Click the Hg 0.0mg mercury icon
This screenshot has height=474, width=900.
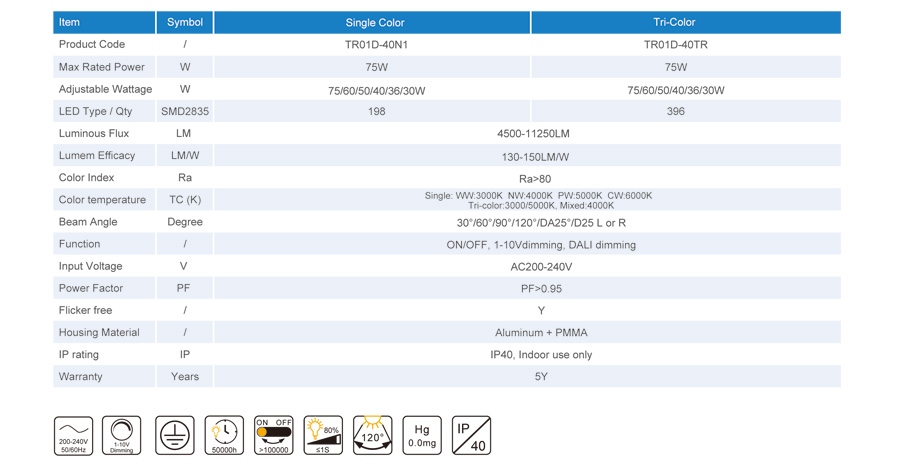(422, 436)
